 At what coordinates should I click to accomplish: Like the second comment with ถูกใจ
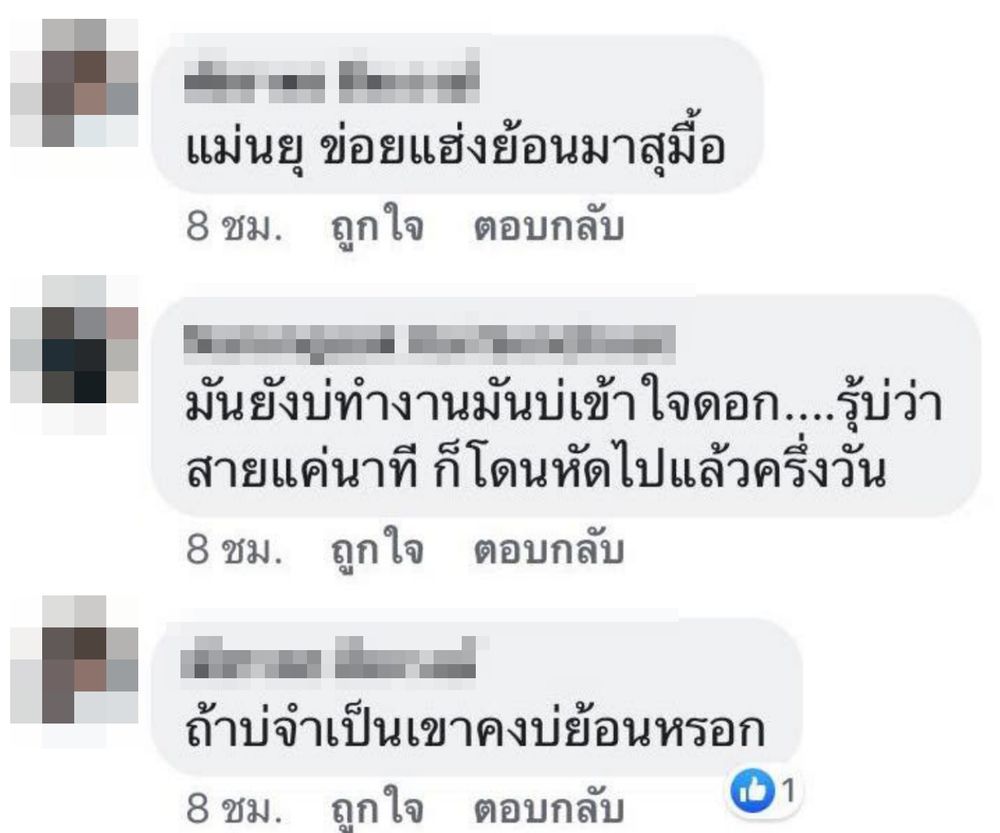tap(378, 550)
